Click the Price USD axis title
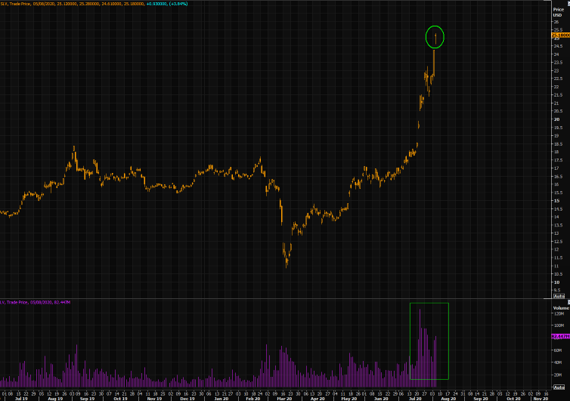The image size is (570, 401). 558,12
